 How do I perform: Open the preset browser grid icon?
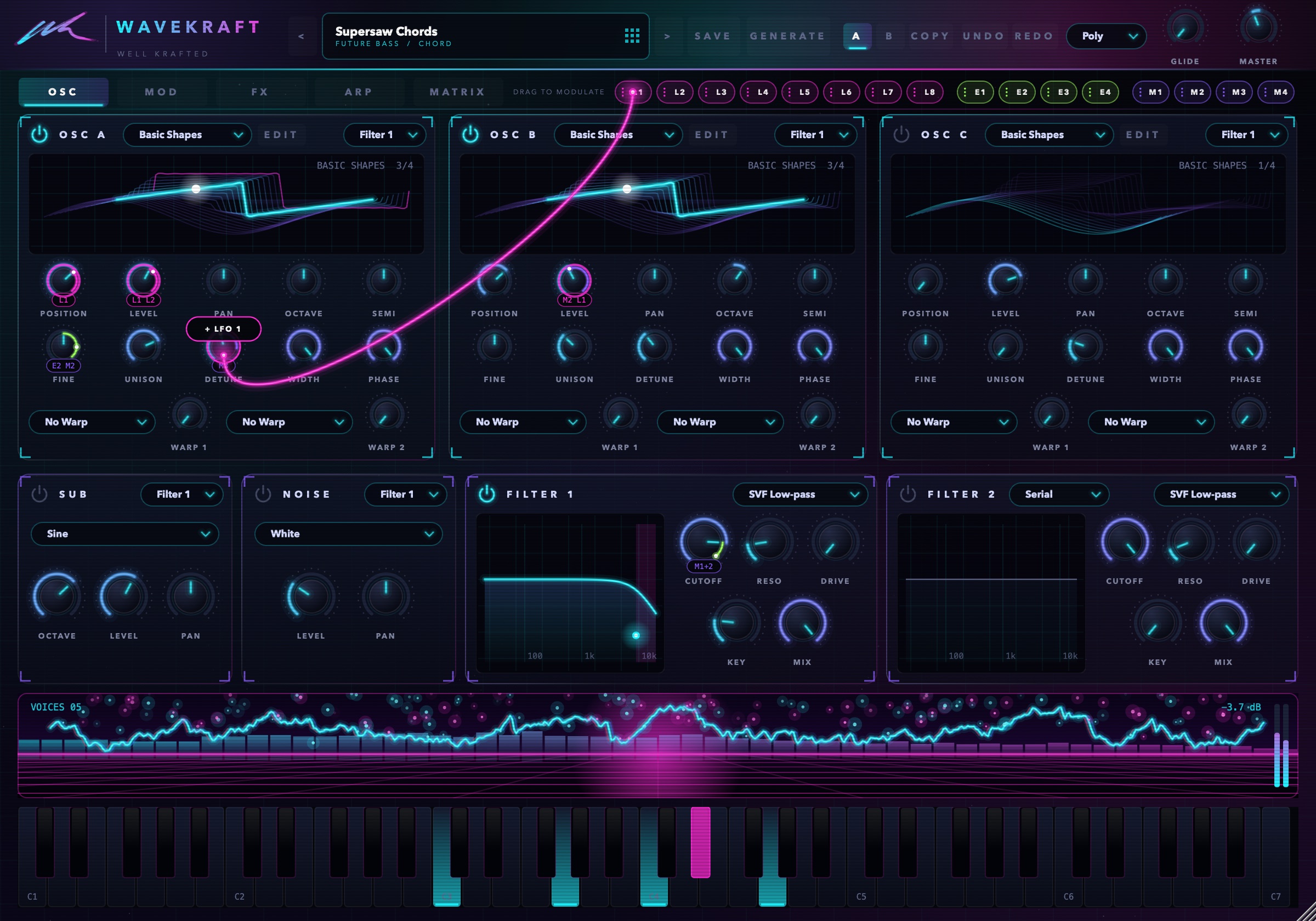point(632,36)
